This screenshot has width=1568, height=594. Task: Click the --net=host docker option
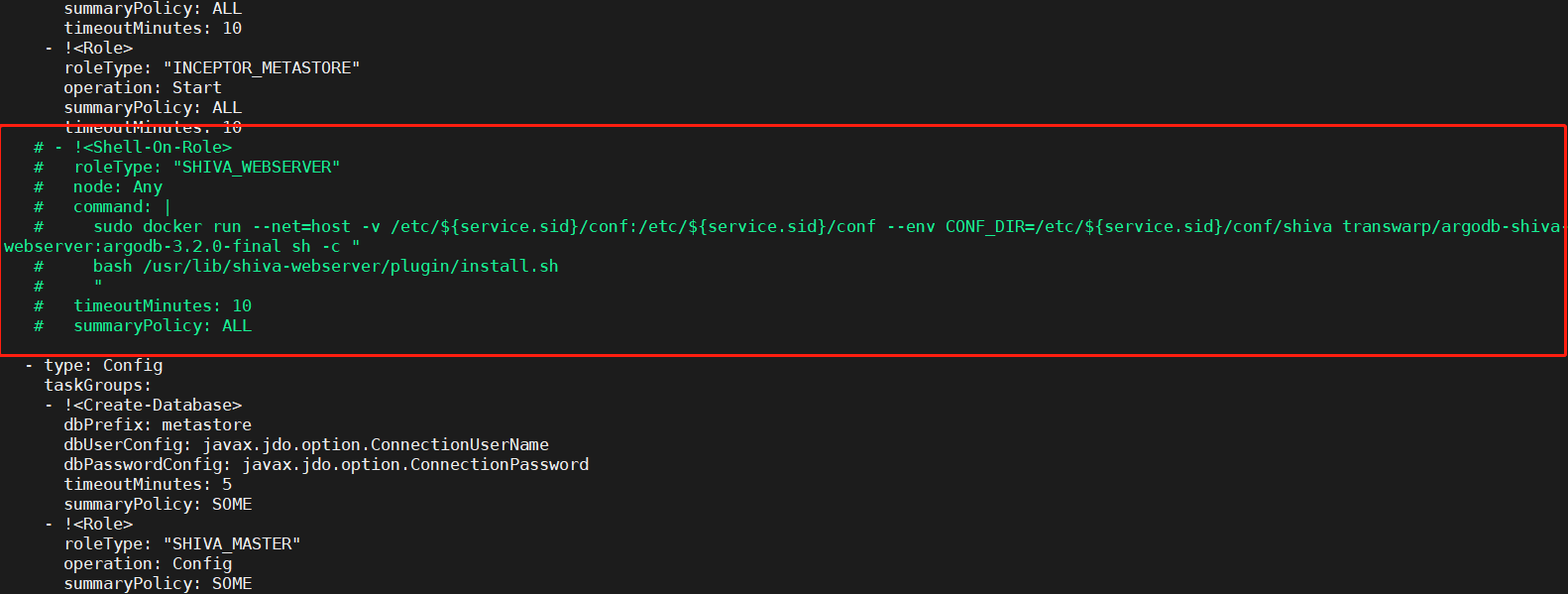(301, 226)
